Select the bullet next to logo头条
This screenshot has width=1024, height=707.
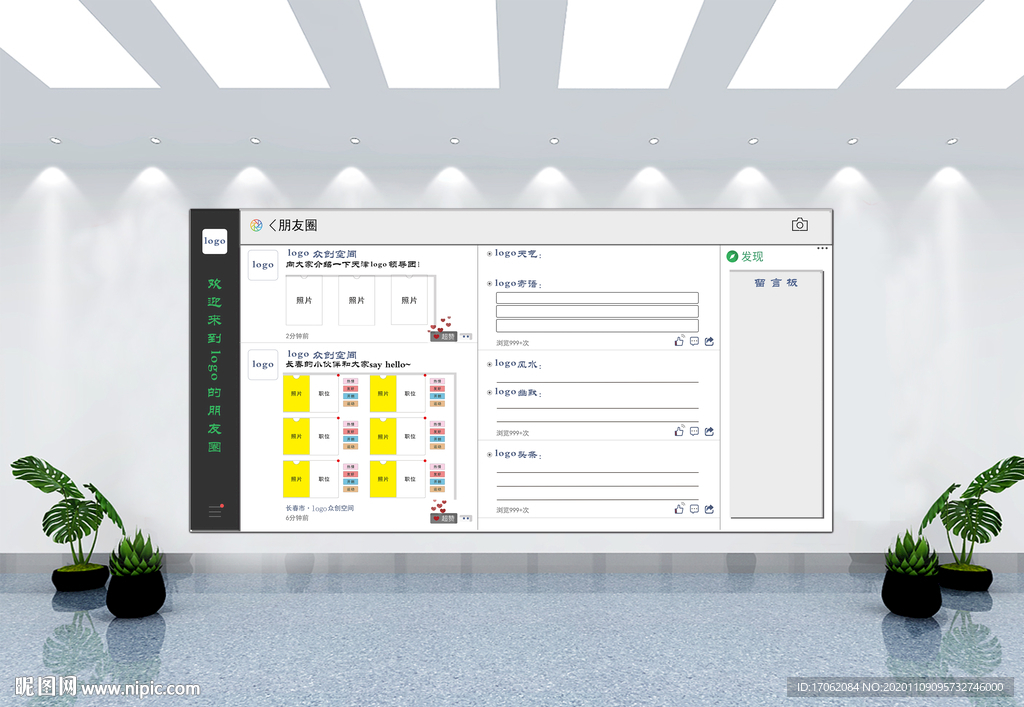click(489, 454)
